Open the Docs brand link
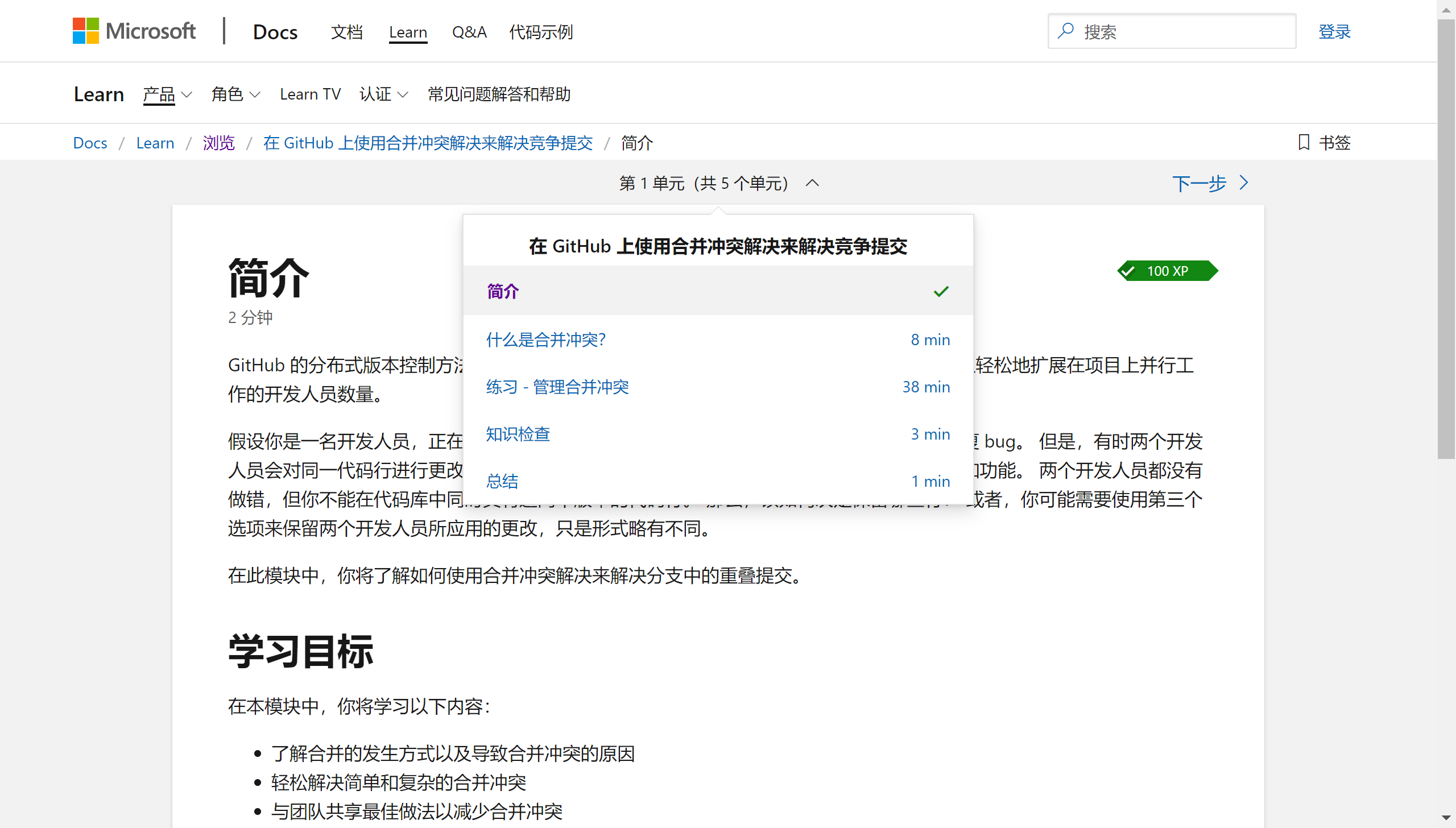The image size is (1456, 828). pos(275,32)
